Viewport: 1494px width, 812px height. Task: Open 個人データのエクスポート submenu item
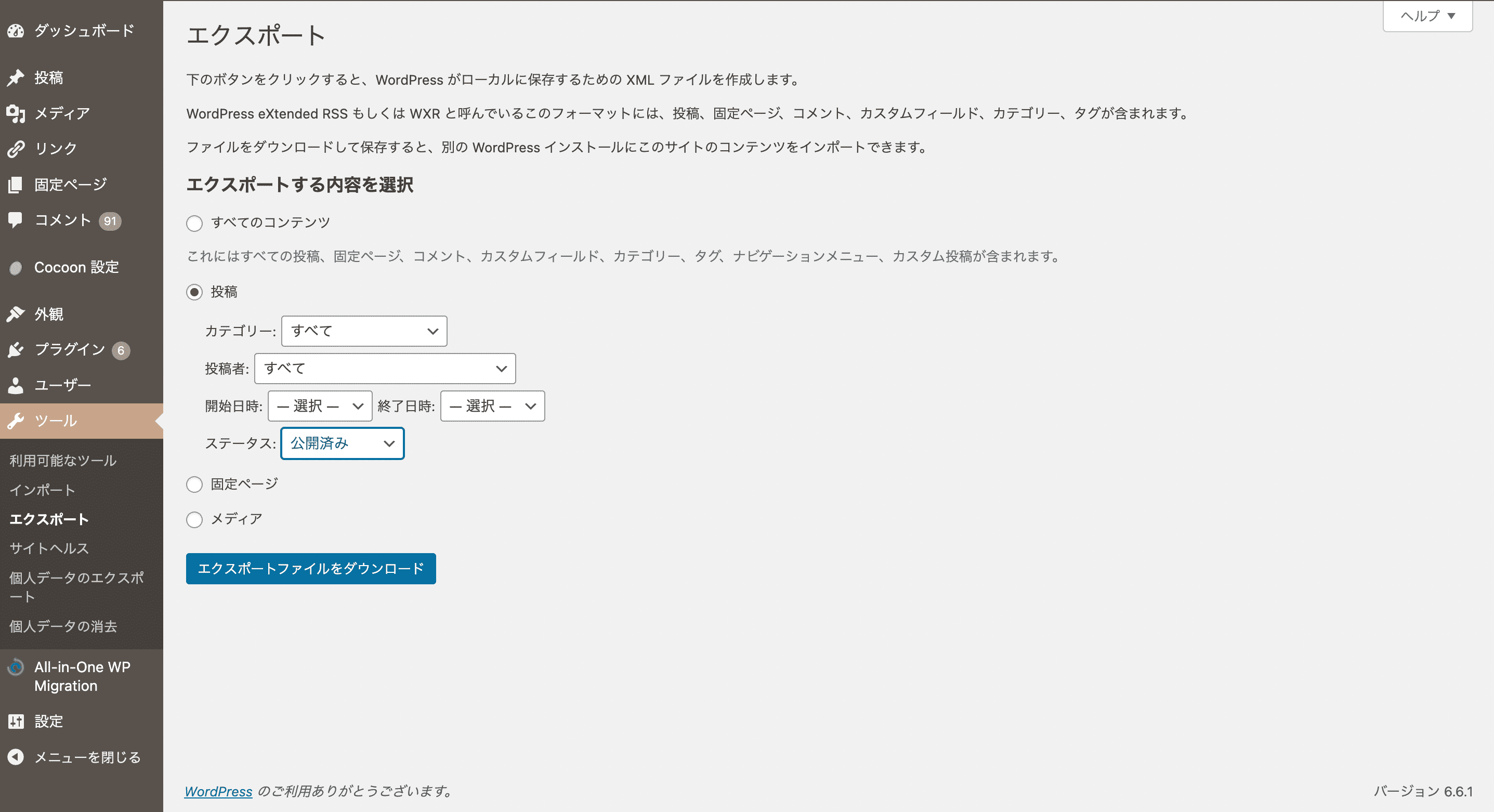pyautogui.click(x=76, y=587)
